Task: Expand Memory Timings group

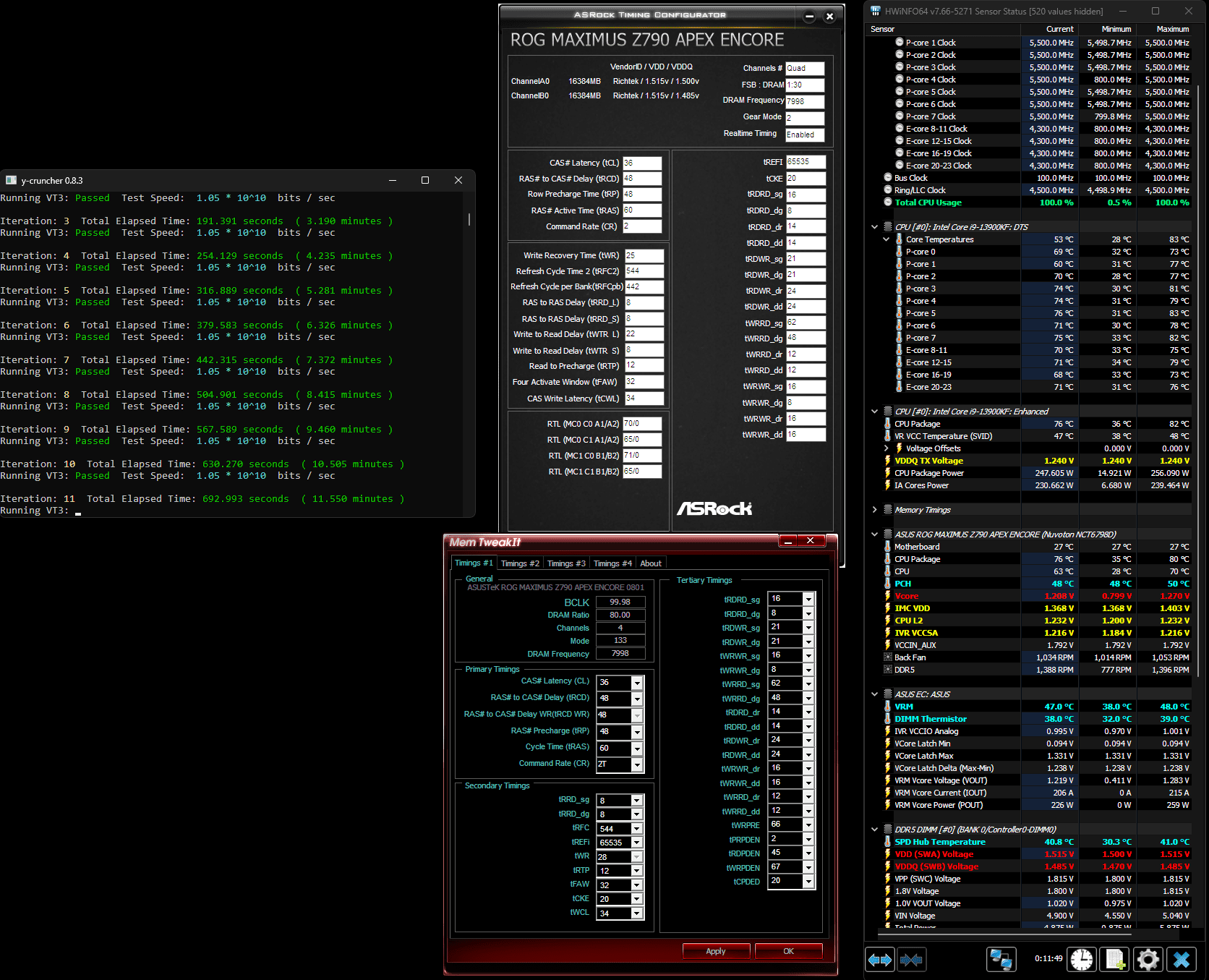Action: coord(875,510)
